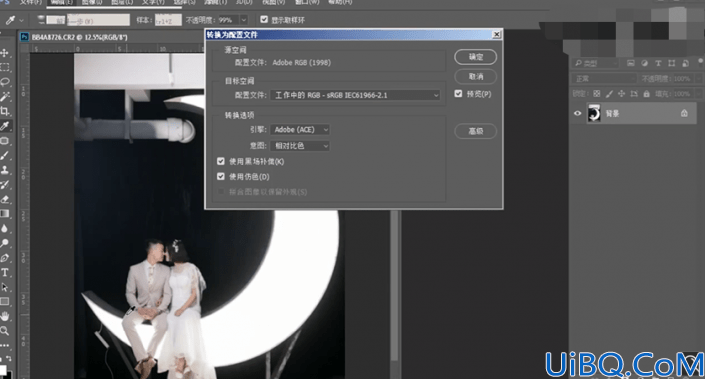Open the 文件(F) menu
The height and width of the screenshot is (379, 705).
31,2
